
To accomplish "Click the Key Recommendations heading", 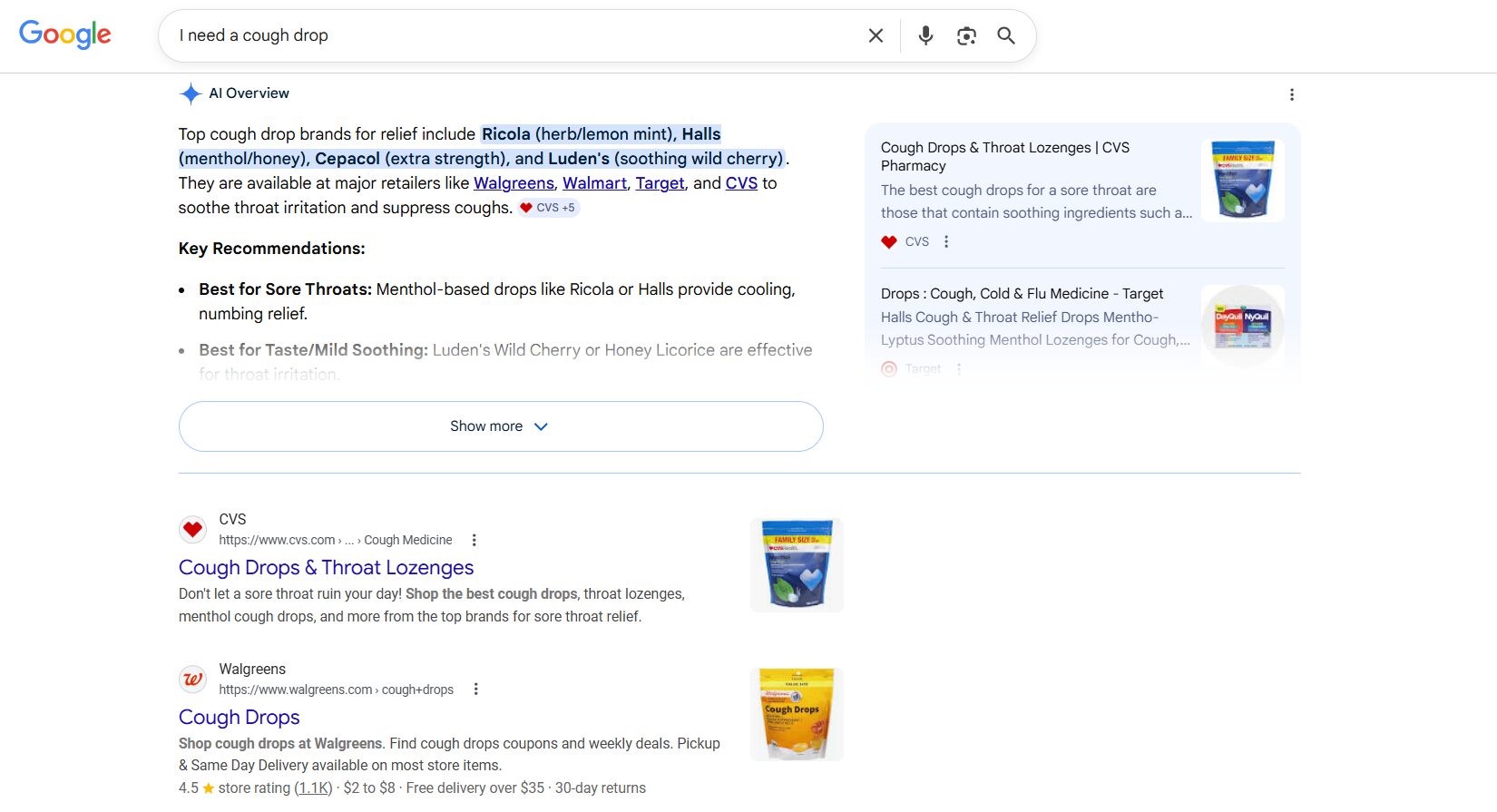I will click(271, 249).
